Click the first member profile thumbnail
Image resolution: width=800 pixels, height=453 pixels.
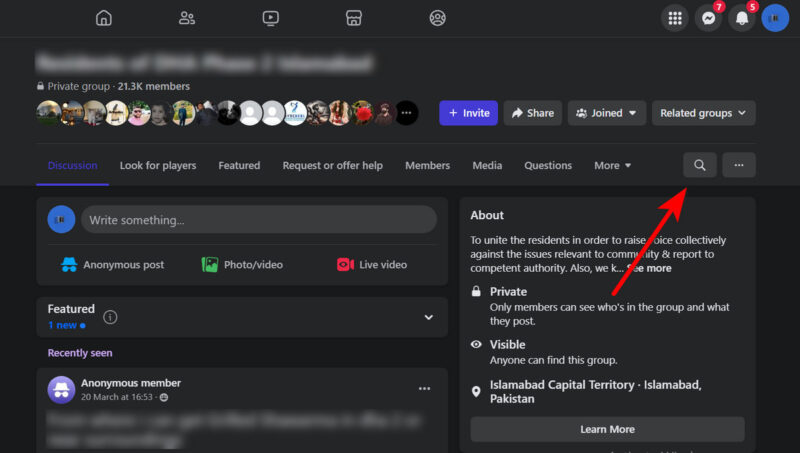(48, 113)
